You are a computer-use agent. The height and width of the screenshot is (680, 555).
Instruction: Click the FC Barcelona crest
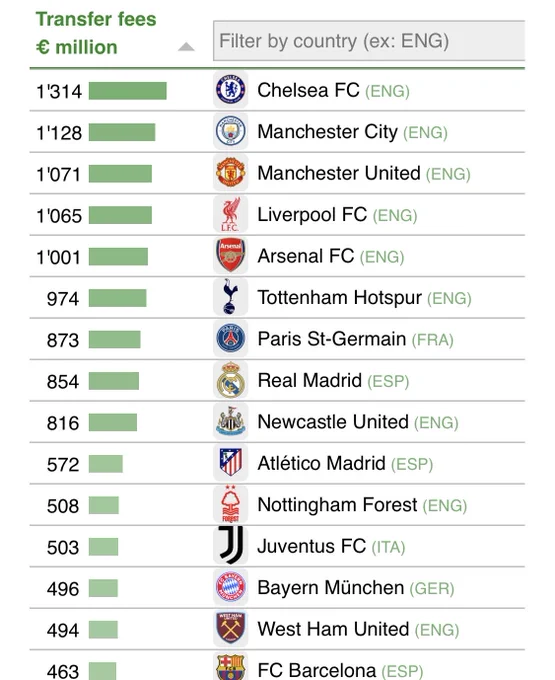coord(231,666)
